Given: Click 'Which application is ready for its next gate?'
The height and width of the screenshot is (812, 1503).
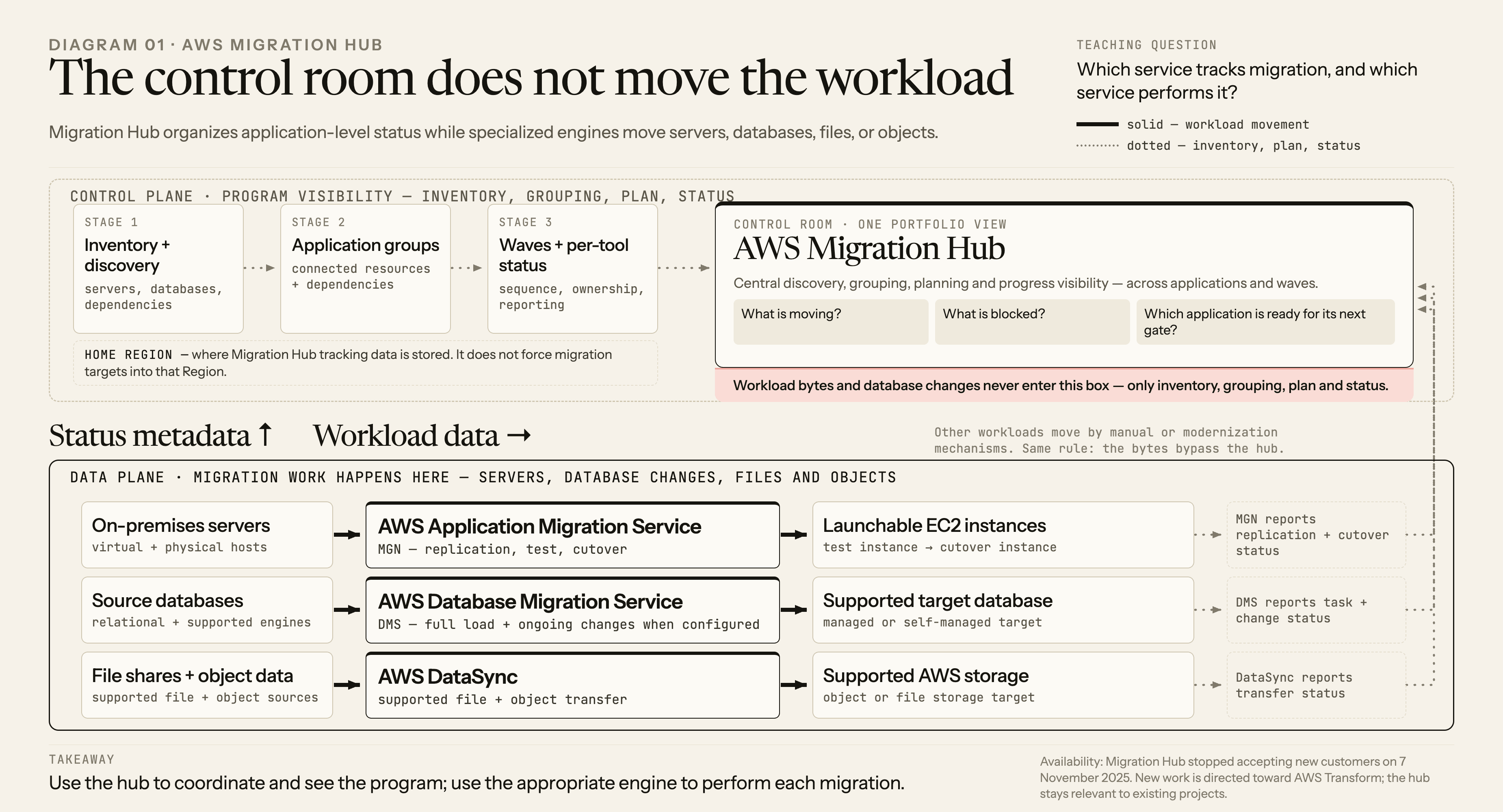Looking at the screenshot, I should pyautogui.click(x=1265, y=322).
